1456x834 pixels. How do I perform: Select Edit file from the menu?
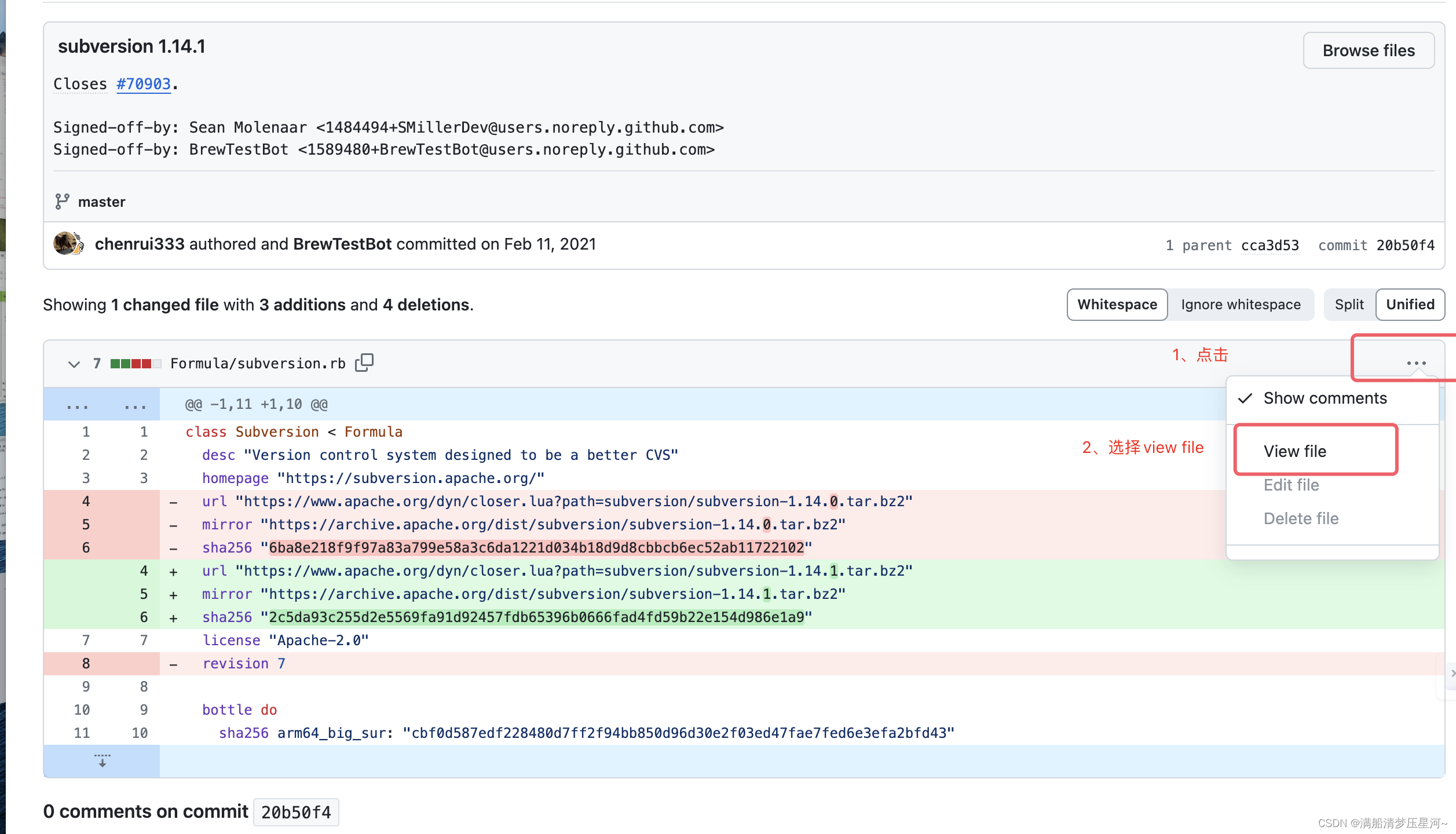coord(1292,485)
